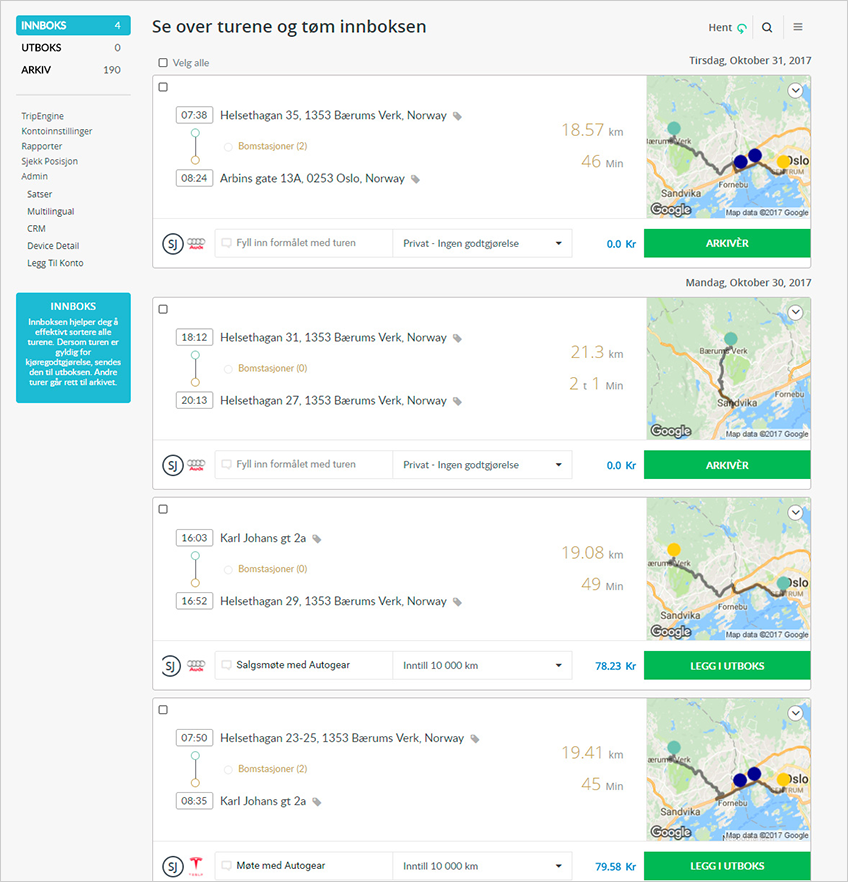Click tag icon beside Helsethagan 35 address
The width and height of the screenshot is (848, 882).
tap(457, 116)
